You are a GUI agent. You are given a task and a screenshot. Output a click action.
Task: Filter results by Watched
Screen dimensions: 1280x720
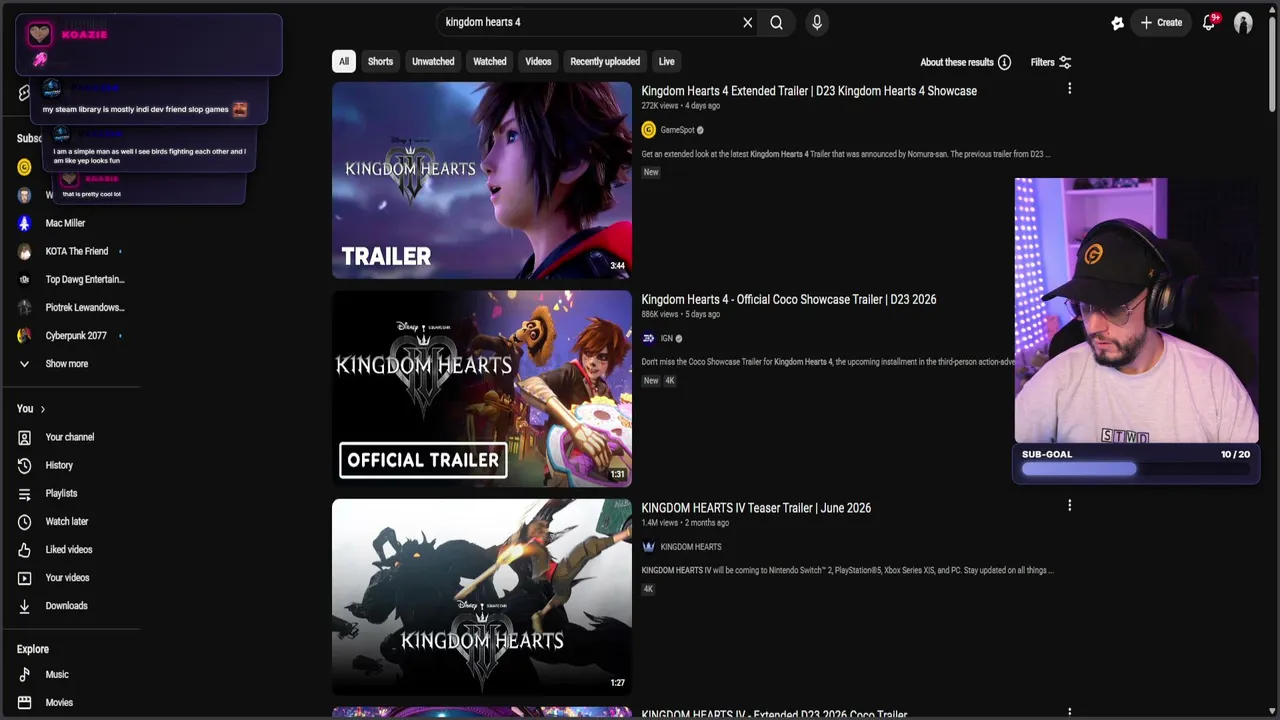click(x=490, y=62)
